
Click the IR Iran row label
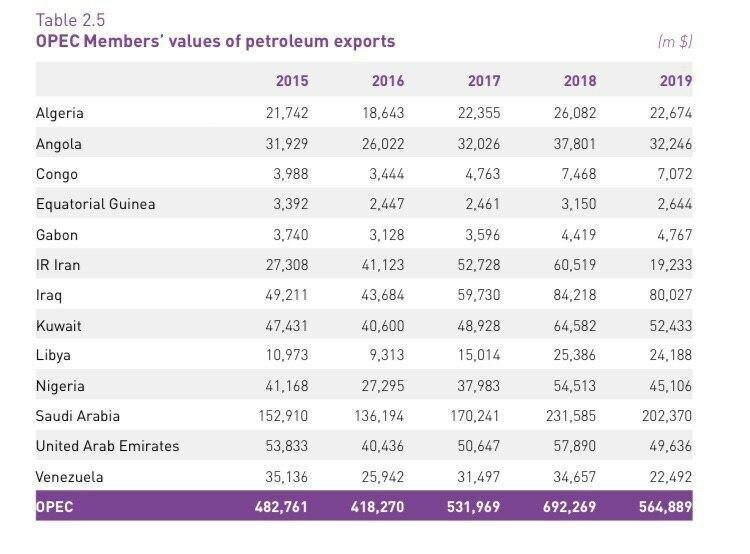point(58,265)
